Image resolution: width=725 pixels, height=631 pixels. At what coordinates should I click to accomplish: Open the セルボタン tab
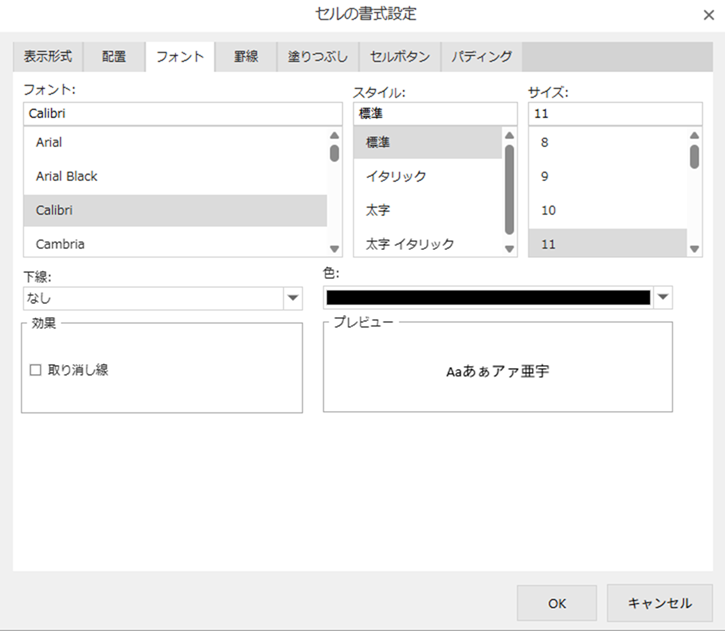tap(400, 57)
